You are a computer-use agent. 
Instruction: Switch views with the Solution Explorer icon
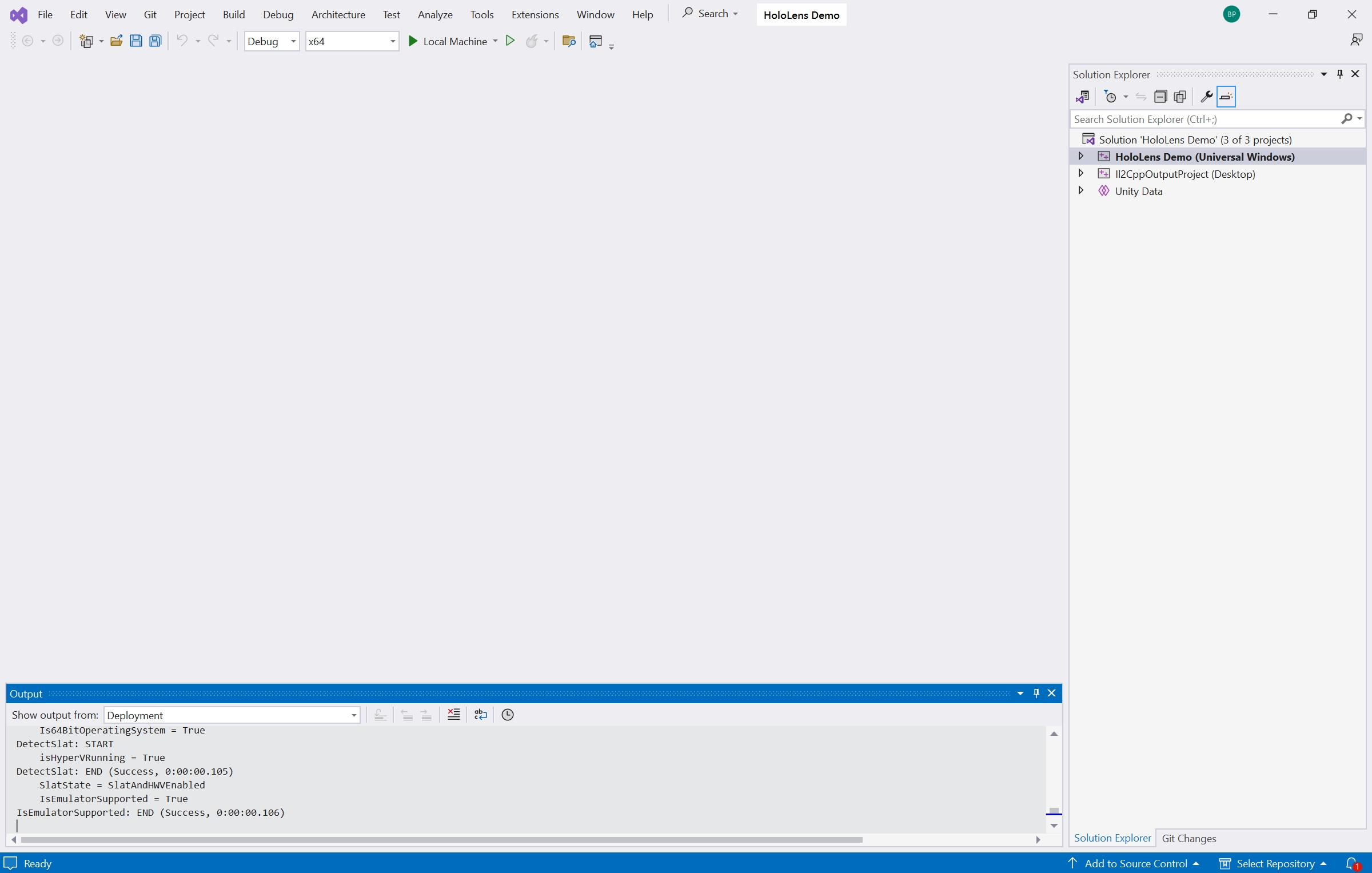(x=1082, y=97)
